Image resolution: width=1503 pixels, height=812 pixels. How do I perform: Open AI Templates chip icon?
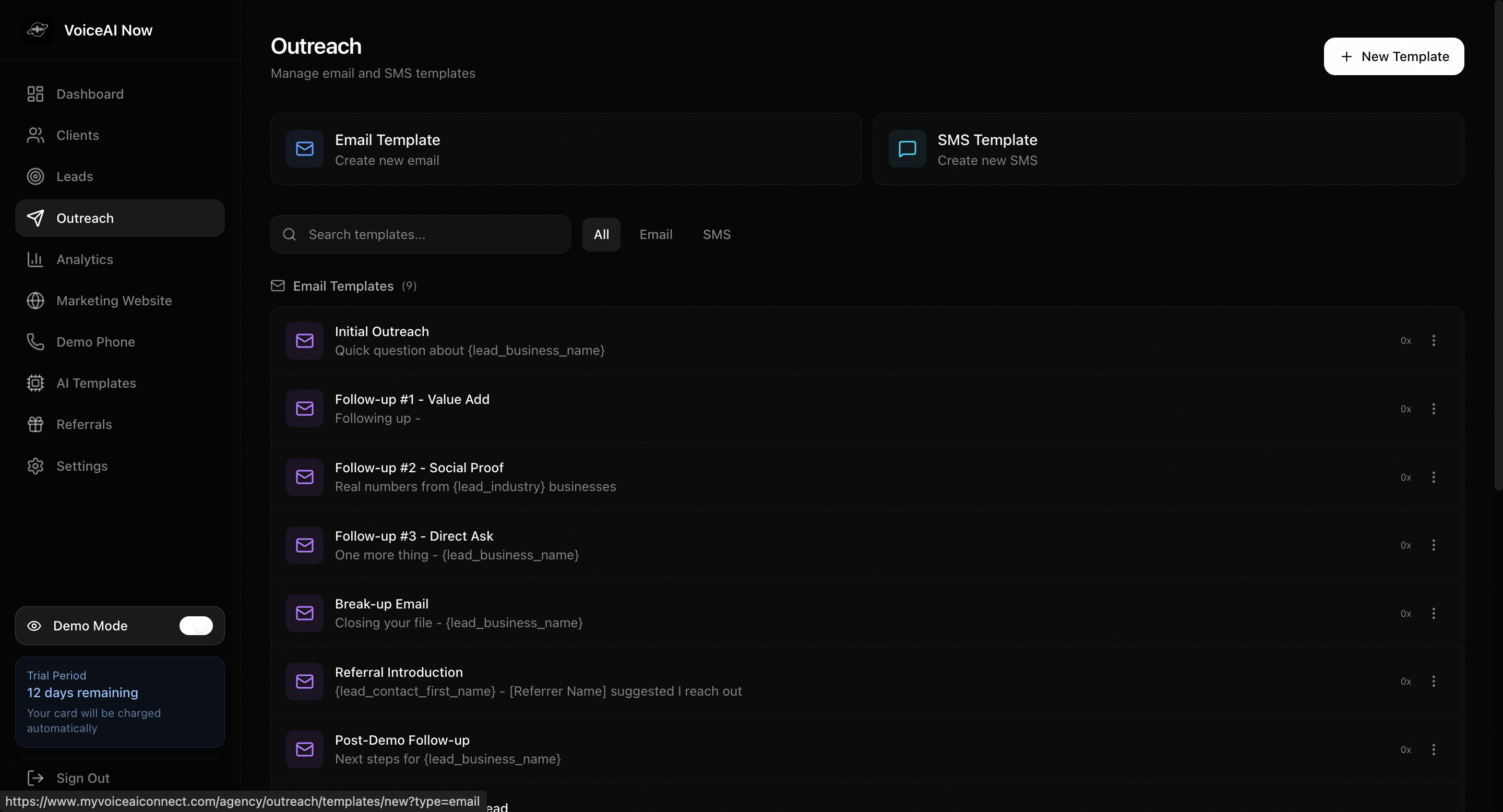(x=35, y=383)
